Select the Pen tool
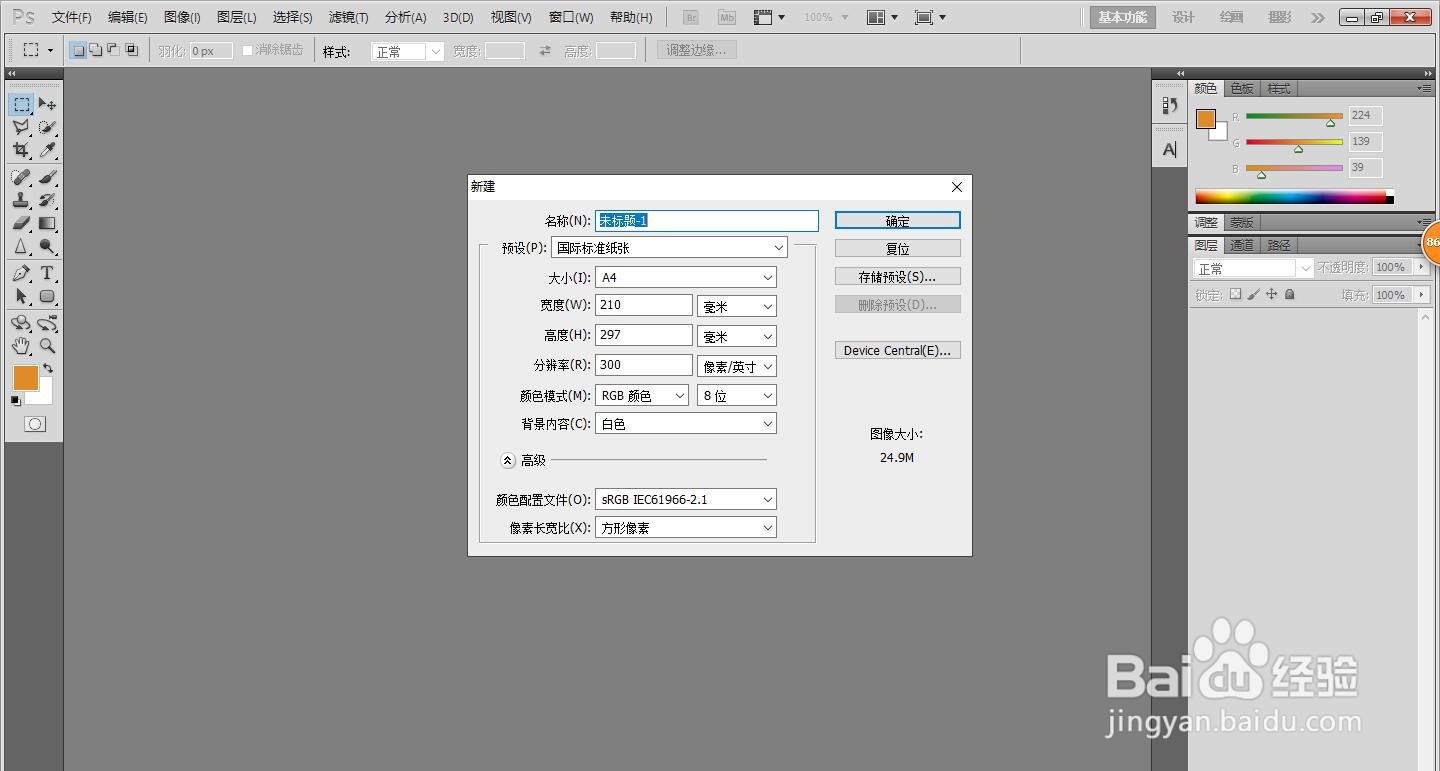 pos(21,273)
